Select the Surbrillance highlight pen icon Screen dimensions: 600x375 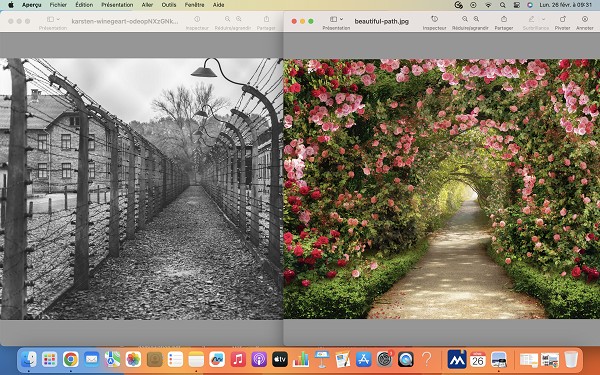pyautogui.click(x=532, y=19)
